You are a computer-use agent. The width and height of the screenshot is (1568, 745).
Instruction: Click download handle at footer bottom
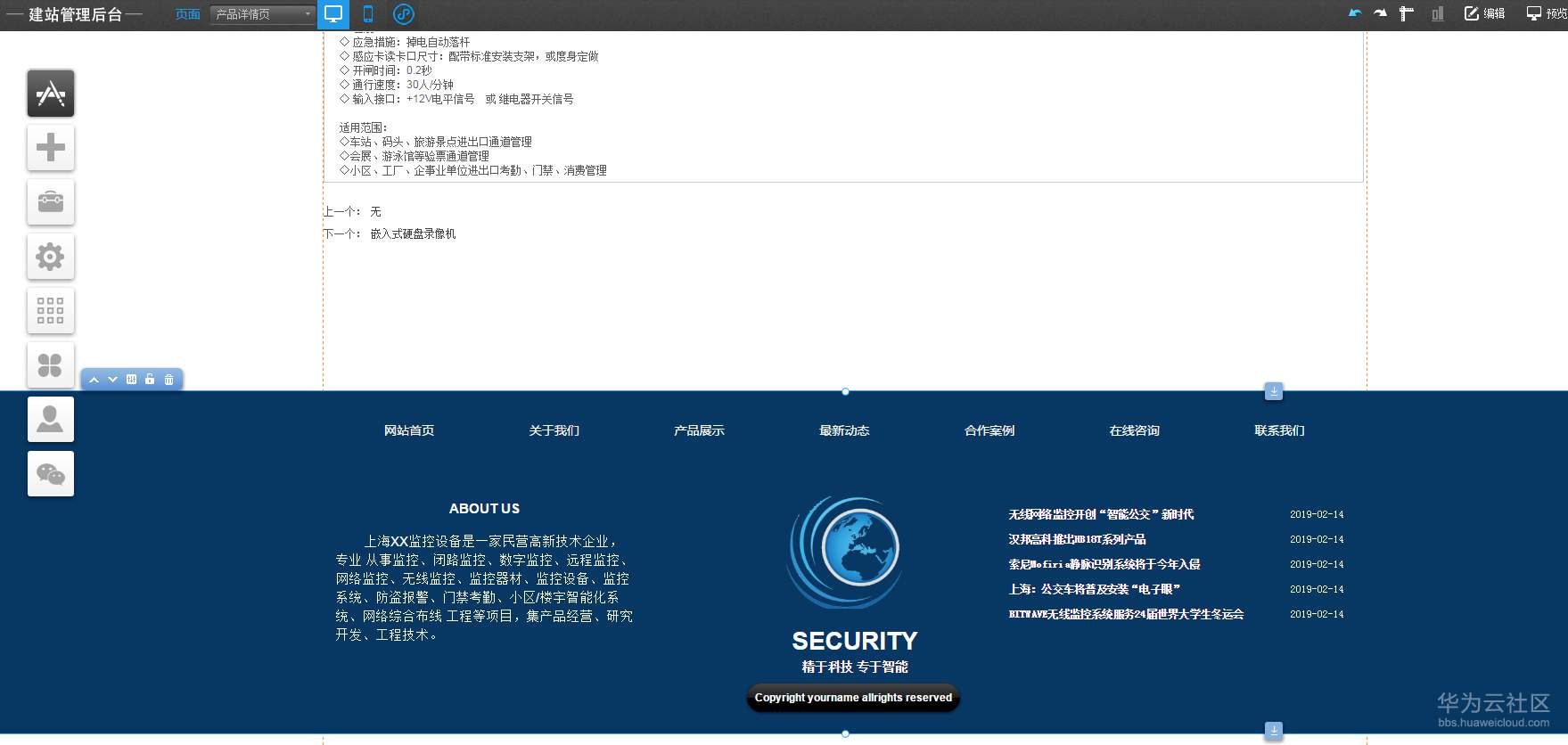[1274, 731]
